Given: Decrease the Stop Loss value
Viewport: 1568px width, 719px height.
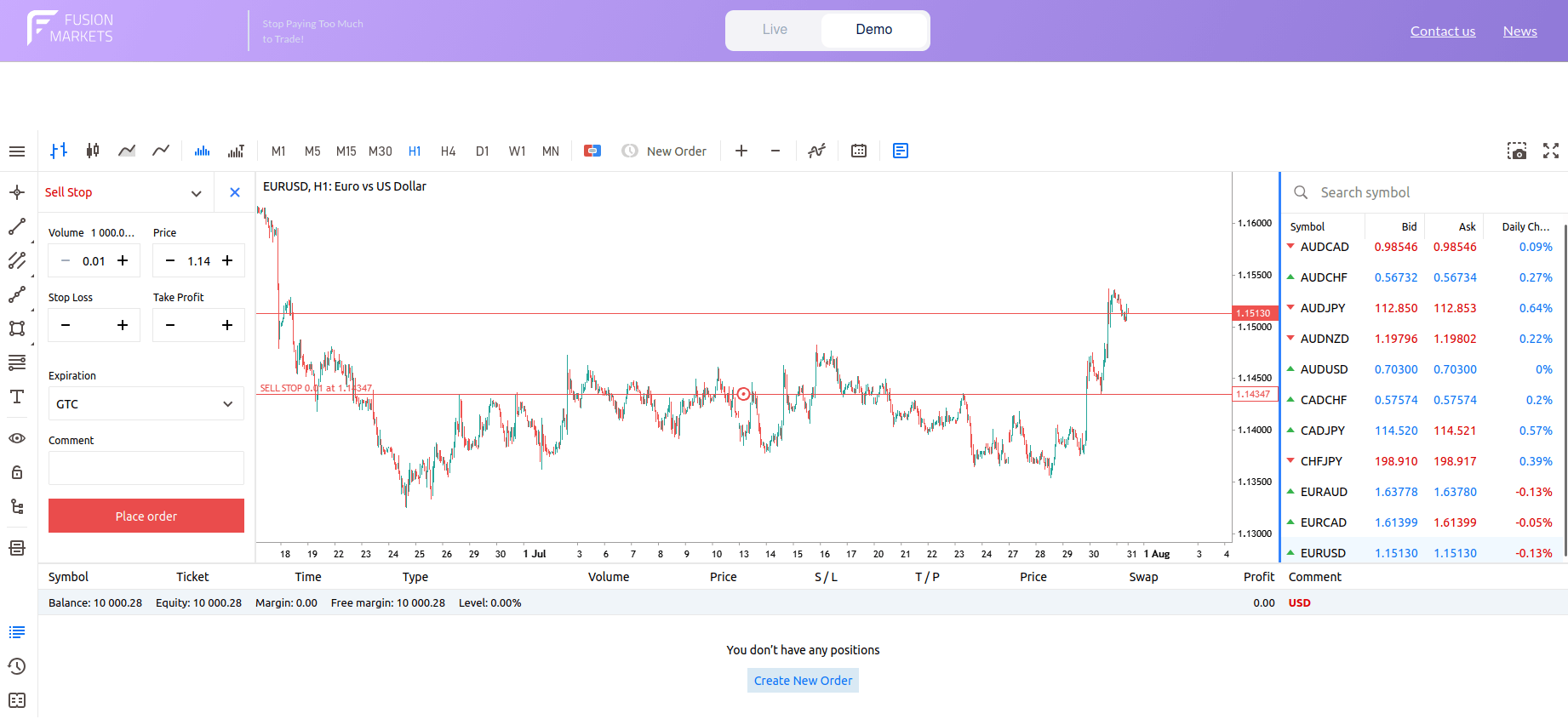Looking at the screenshot, I should pyautogui.click(x=66, y=325).
